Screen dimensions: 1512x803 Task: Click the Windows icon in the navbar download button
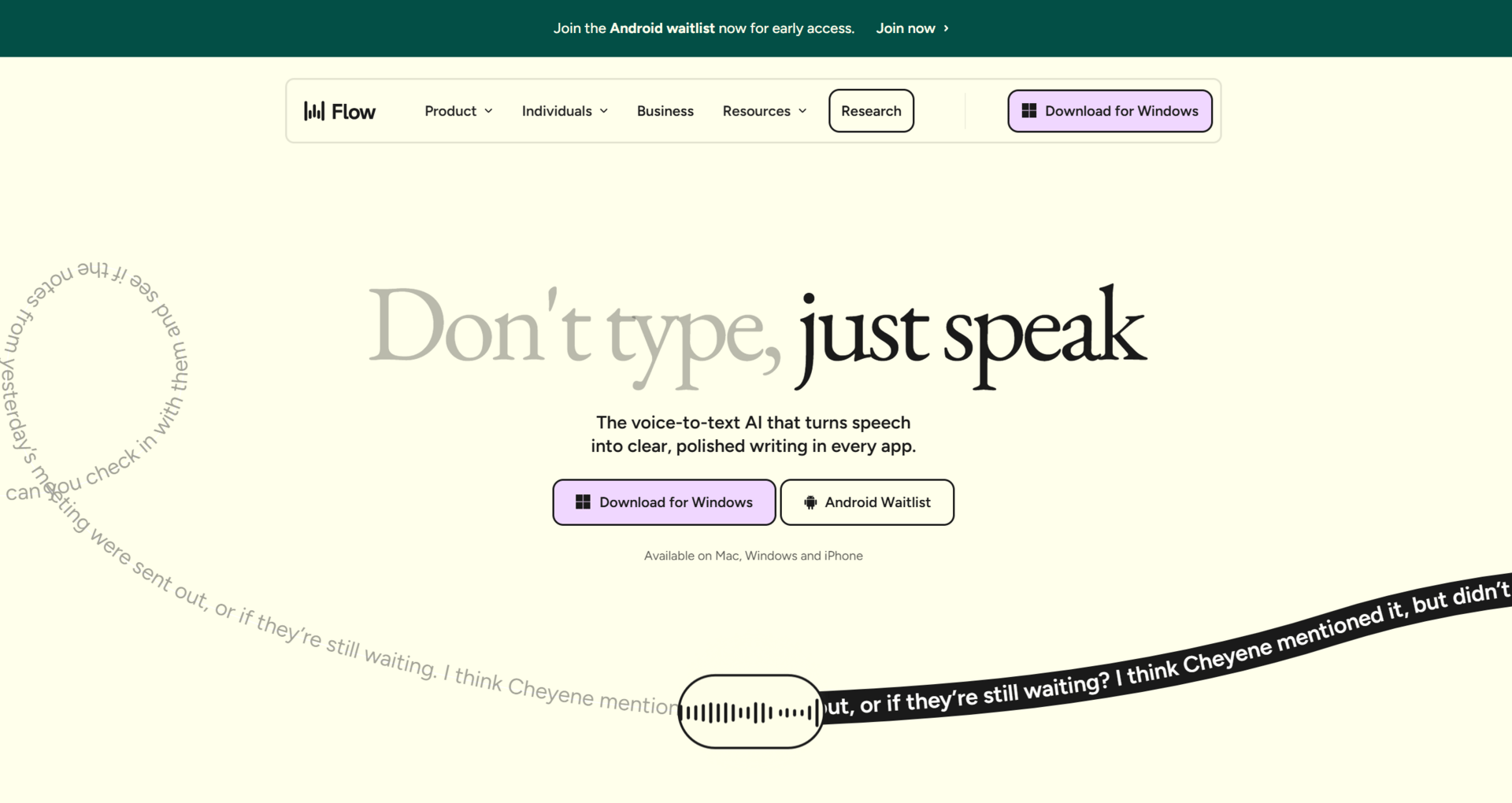click(x=1028, y=111)
